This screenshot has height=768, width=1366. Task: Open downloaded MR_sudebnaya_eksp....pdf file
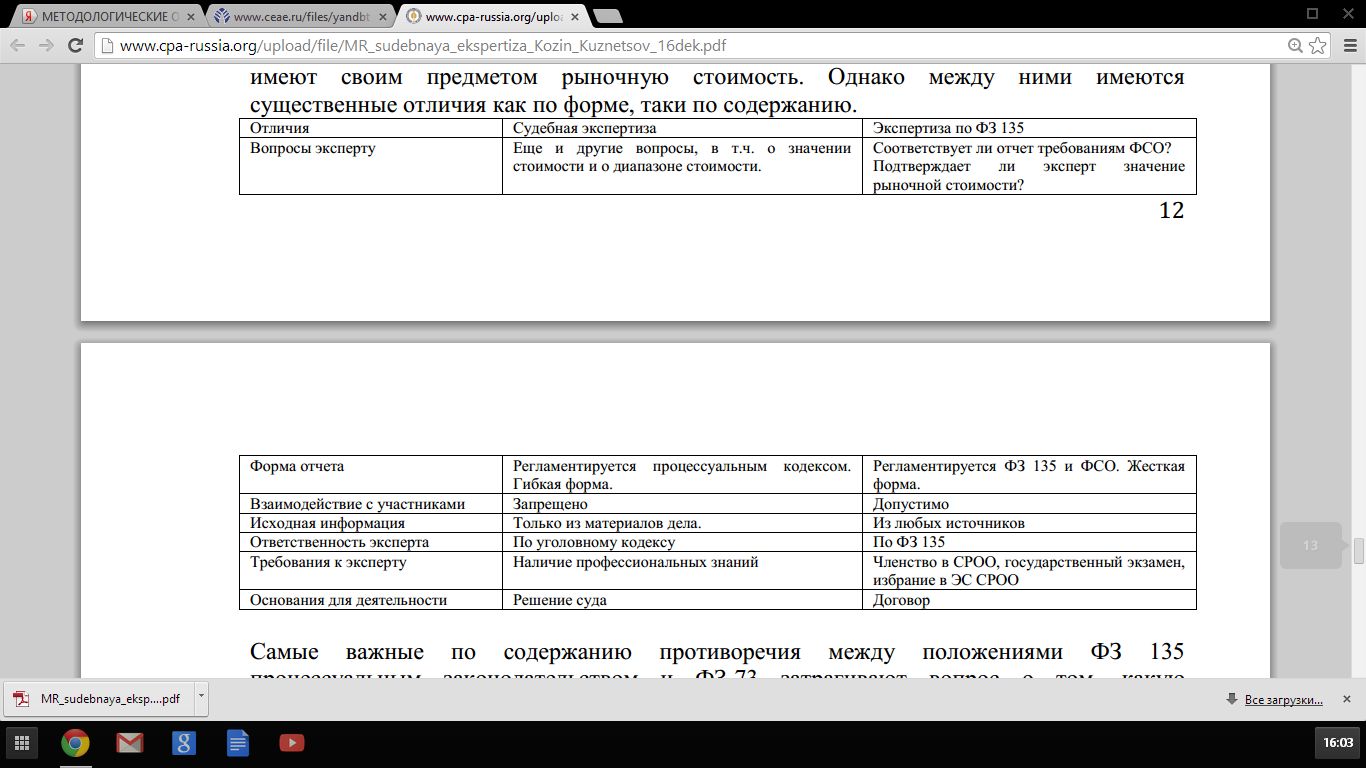click(x=99, y=699)
